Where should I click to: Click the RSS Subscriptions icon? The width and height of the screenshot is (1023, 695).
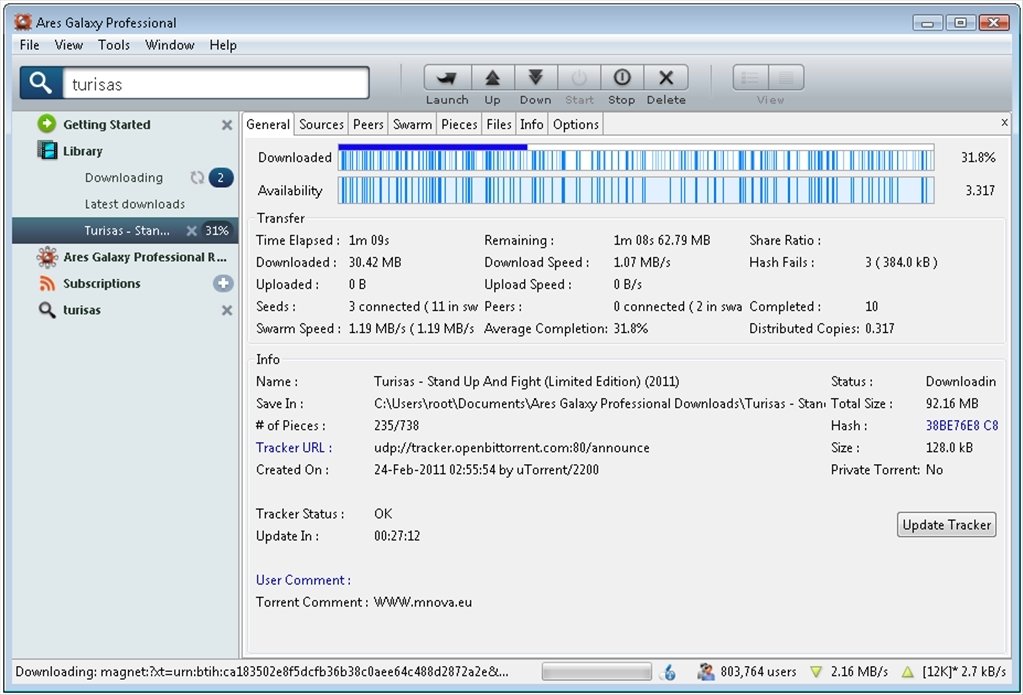[x=47, y=283]
